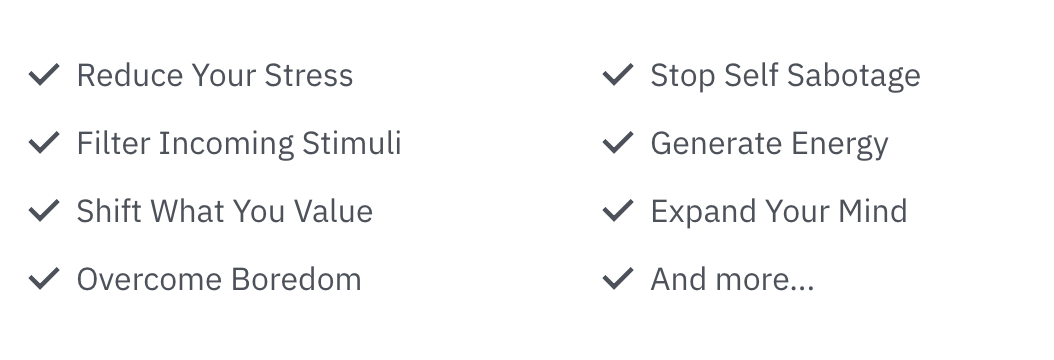Click the checkmark beside Overcome Boredom
Image resolution: width=1054 pixels, height=360 pixels.
[x=44, y=278]
